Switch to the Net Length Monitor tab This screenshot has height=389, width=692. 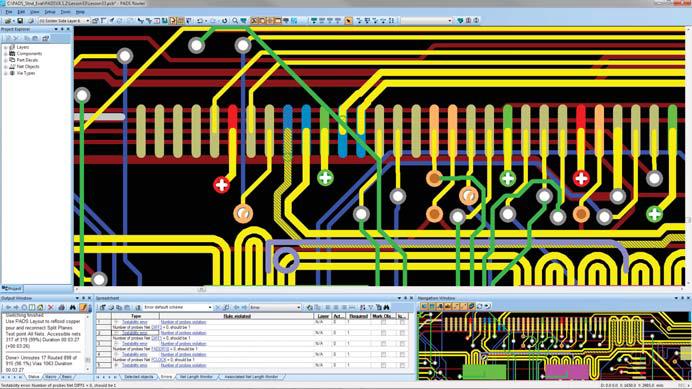[x=196, y=377]
